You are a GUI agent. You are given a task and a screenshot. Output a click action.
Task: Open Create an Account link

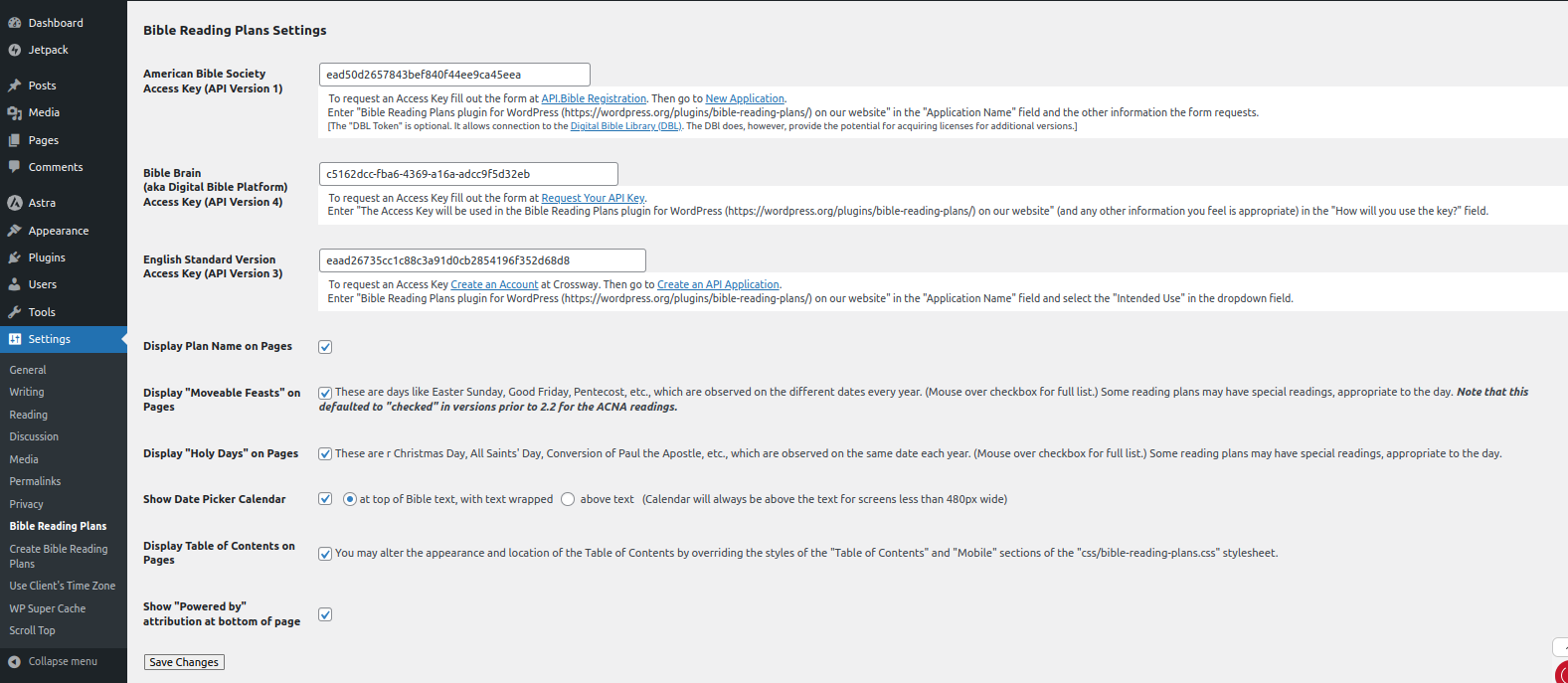(494, 284)
